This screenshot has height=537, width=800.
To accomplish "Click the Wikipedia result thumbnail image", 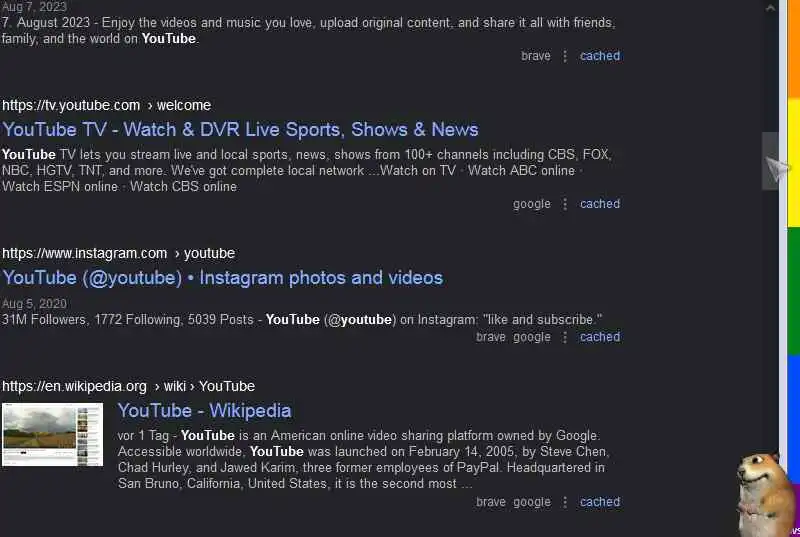I will [53, 434].
